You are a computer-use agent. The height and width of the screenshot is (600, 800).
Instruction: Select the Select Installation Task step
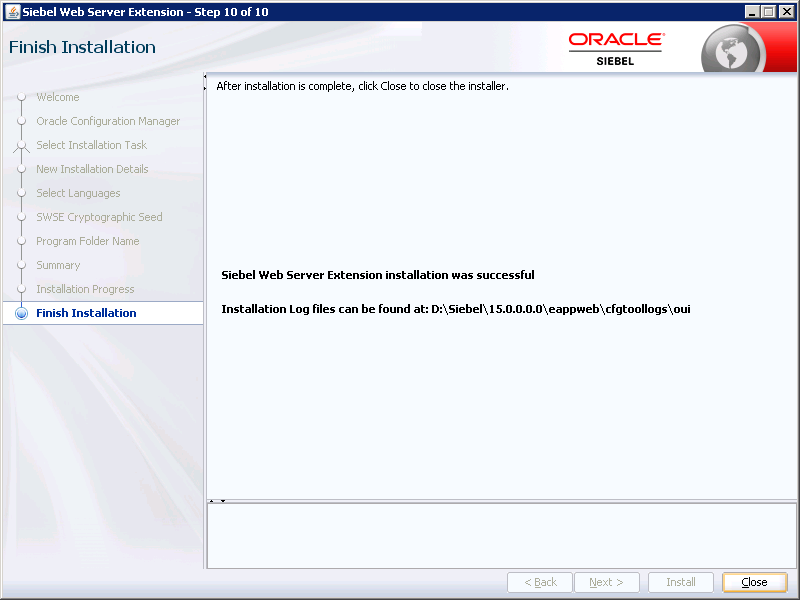click(91, 145)
